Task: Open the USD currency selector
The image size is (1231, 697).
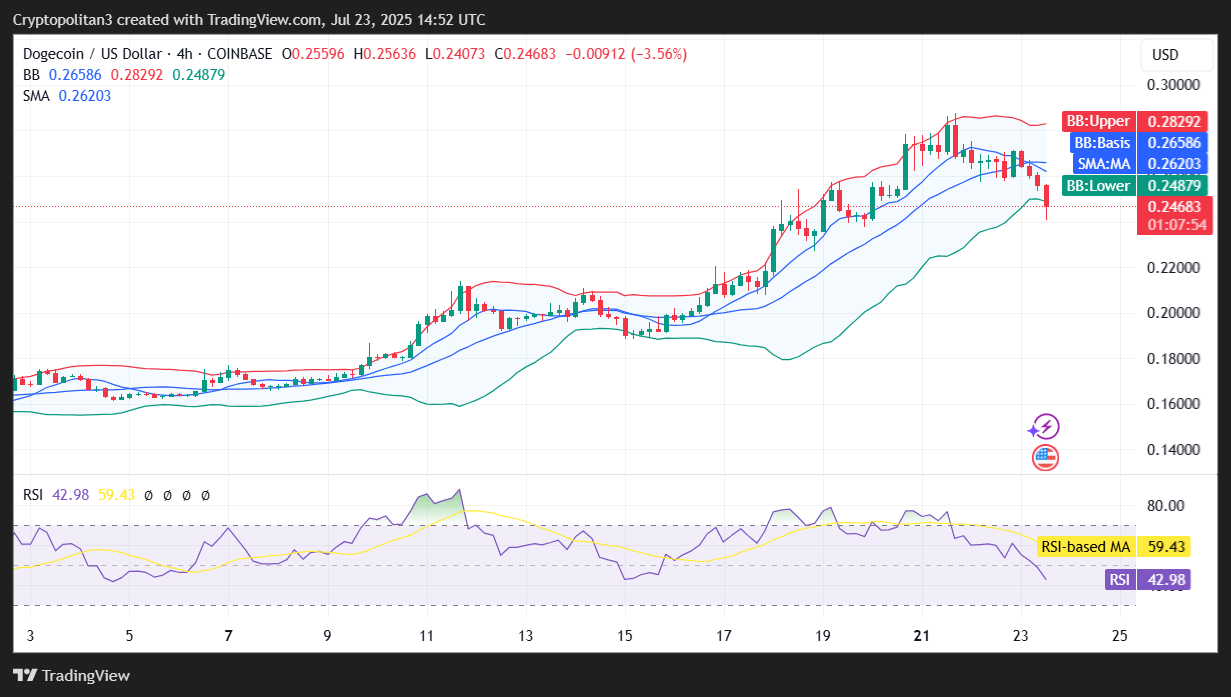Action: click(1165, 55)
